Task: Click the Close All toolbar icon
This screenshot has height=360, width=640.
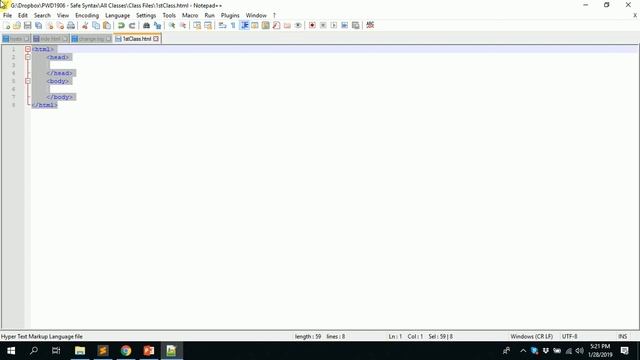Action: [x=60, y=25]
